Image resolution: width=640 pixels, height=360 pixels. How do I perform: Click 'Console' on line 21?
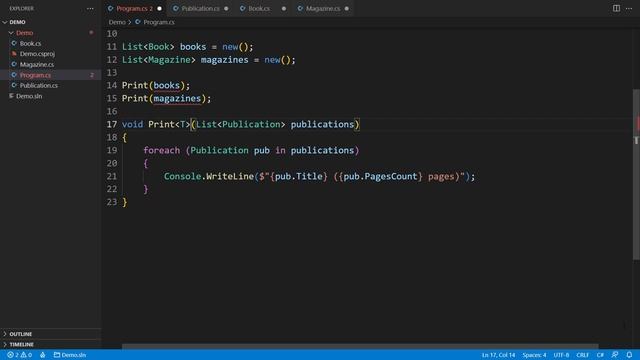coord(182,176)
